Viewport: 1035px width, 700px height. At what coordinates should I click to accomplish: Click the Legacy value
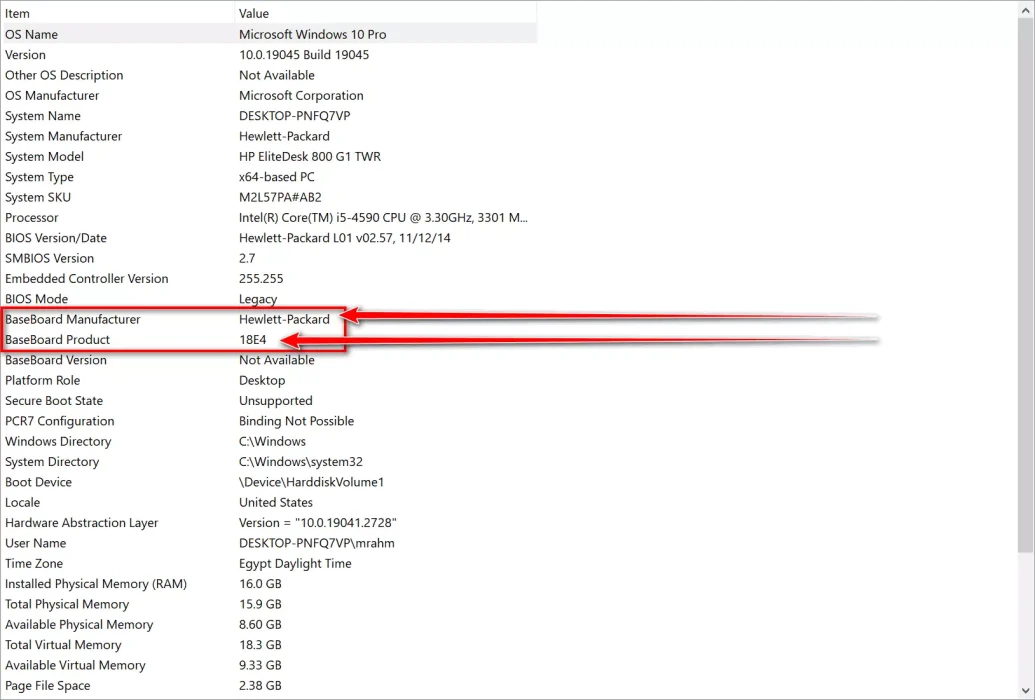click(x=258, y=299)
